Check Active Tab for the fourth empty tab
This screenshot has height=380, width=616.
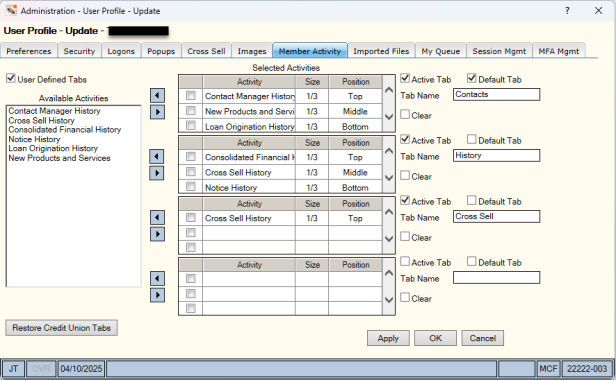405,261
